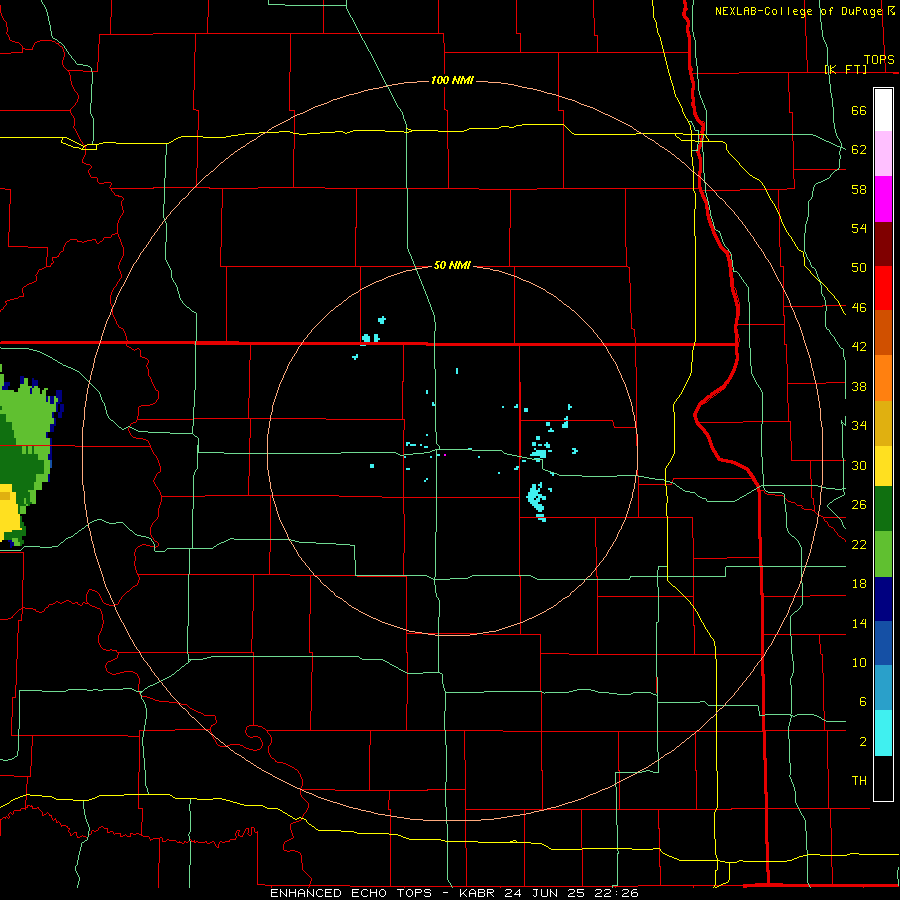
Task: Click the 'TOPS' legend title
Action: click(879, 60)
